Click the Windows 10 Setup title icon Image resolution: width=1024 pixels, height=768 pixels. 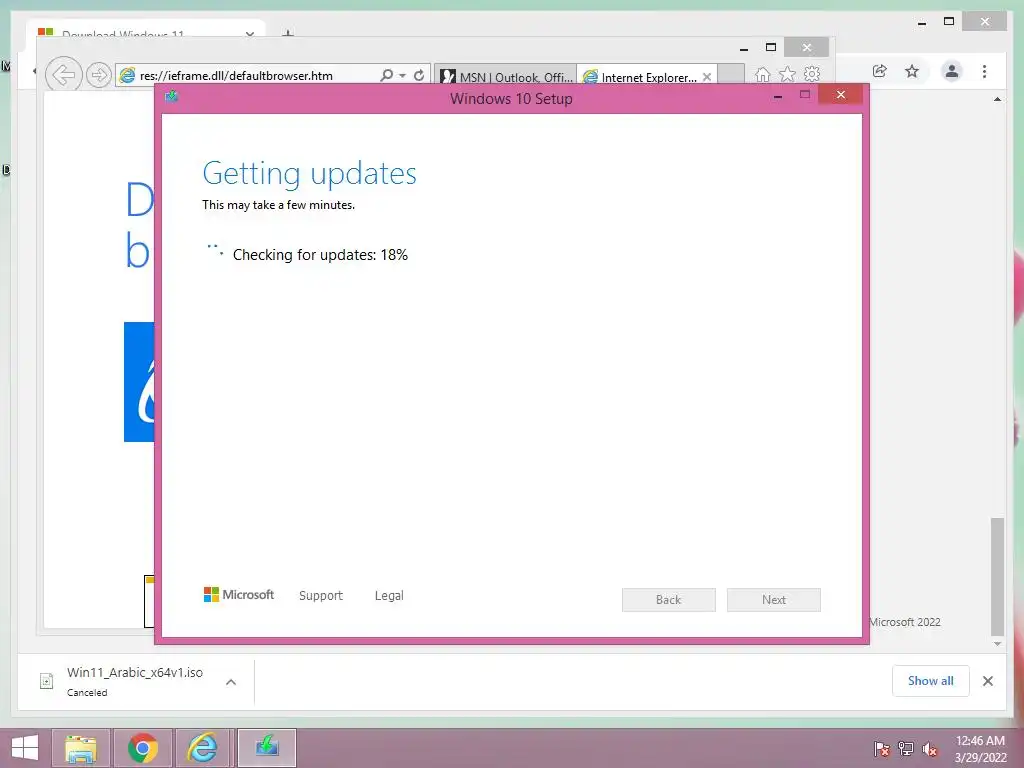(172, 97)
